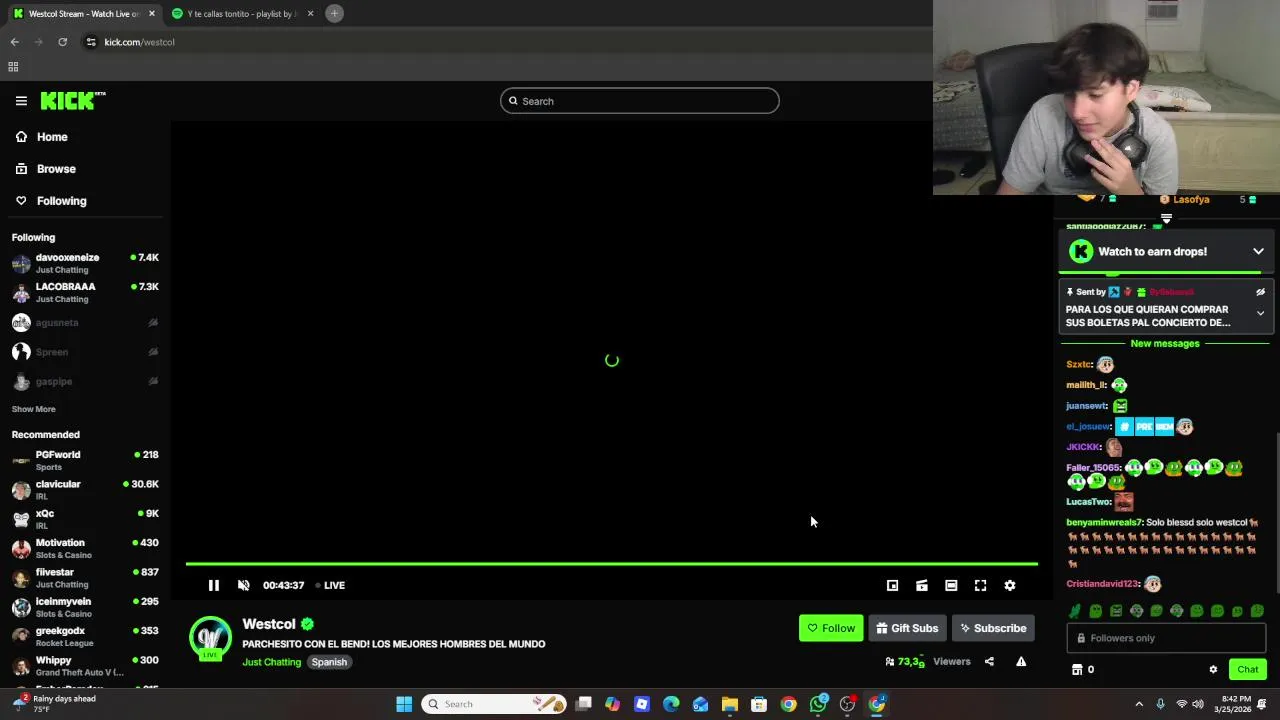Open the Kick sidebar hamburger menu
Screen dimensions: 1280x720
(21, 100)
